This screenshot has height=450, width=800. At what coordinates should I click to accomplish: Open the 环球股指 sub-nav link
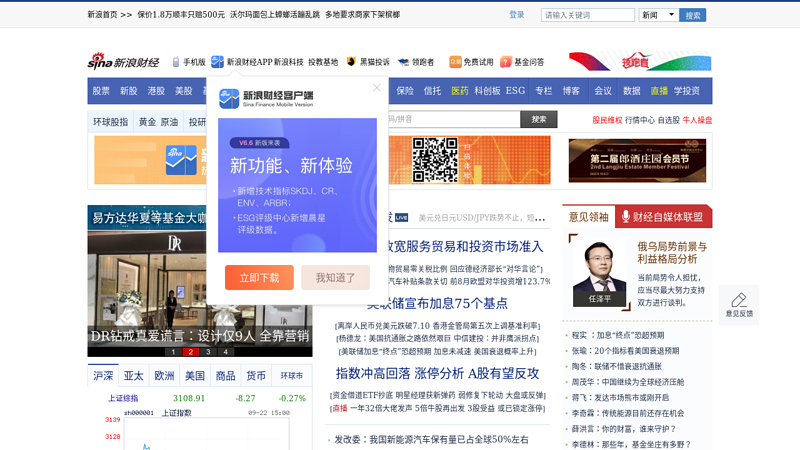111,122
